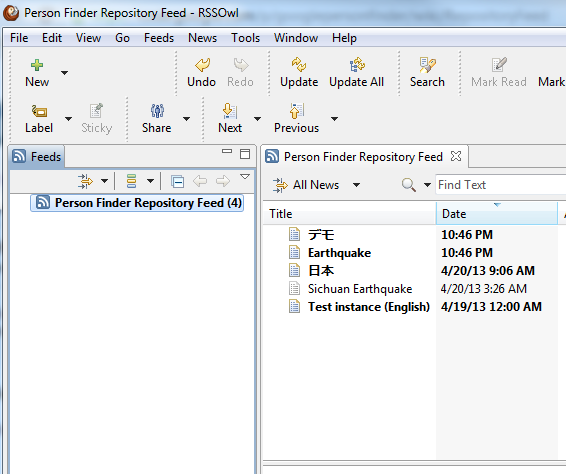Select Person Finder Repository Feed tree item
Image resolution: width=566 pixels, height=474 pixels.
coord(137,203)
